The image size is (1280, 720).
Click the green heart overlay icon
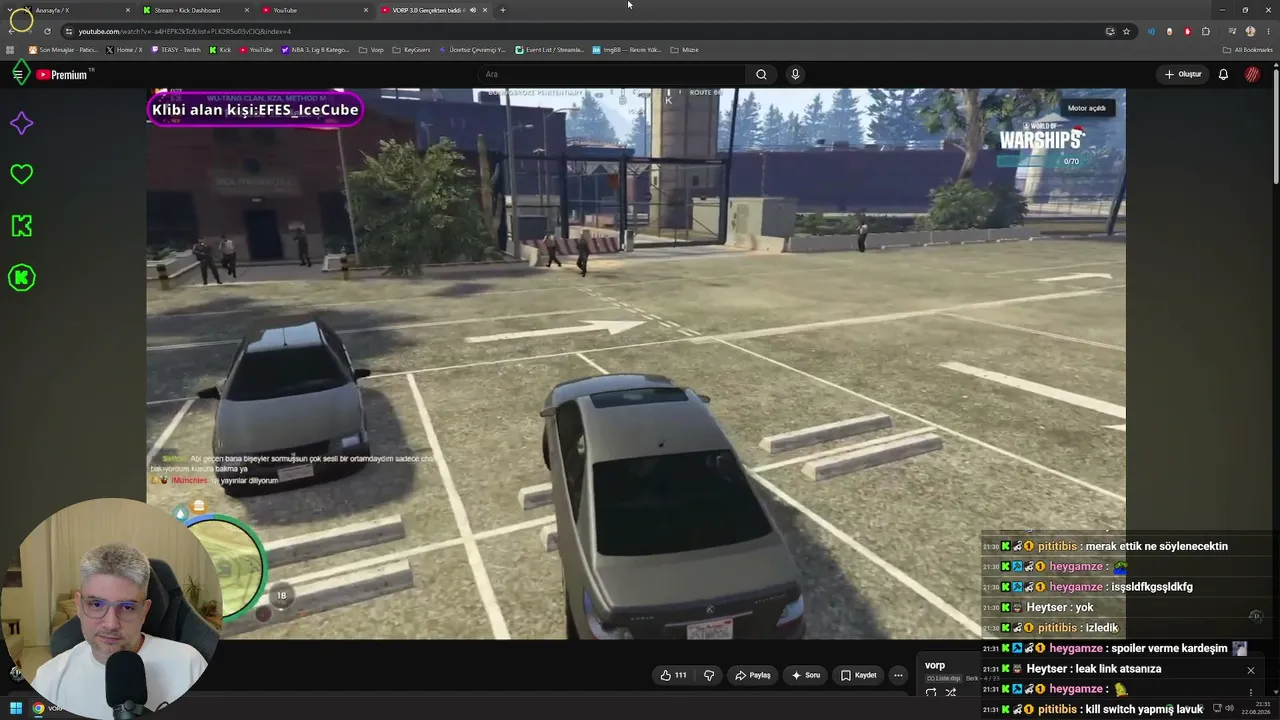coord(21,174)
